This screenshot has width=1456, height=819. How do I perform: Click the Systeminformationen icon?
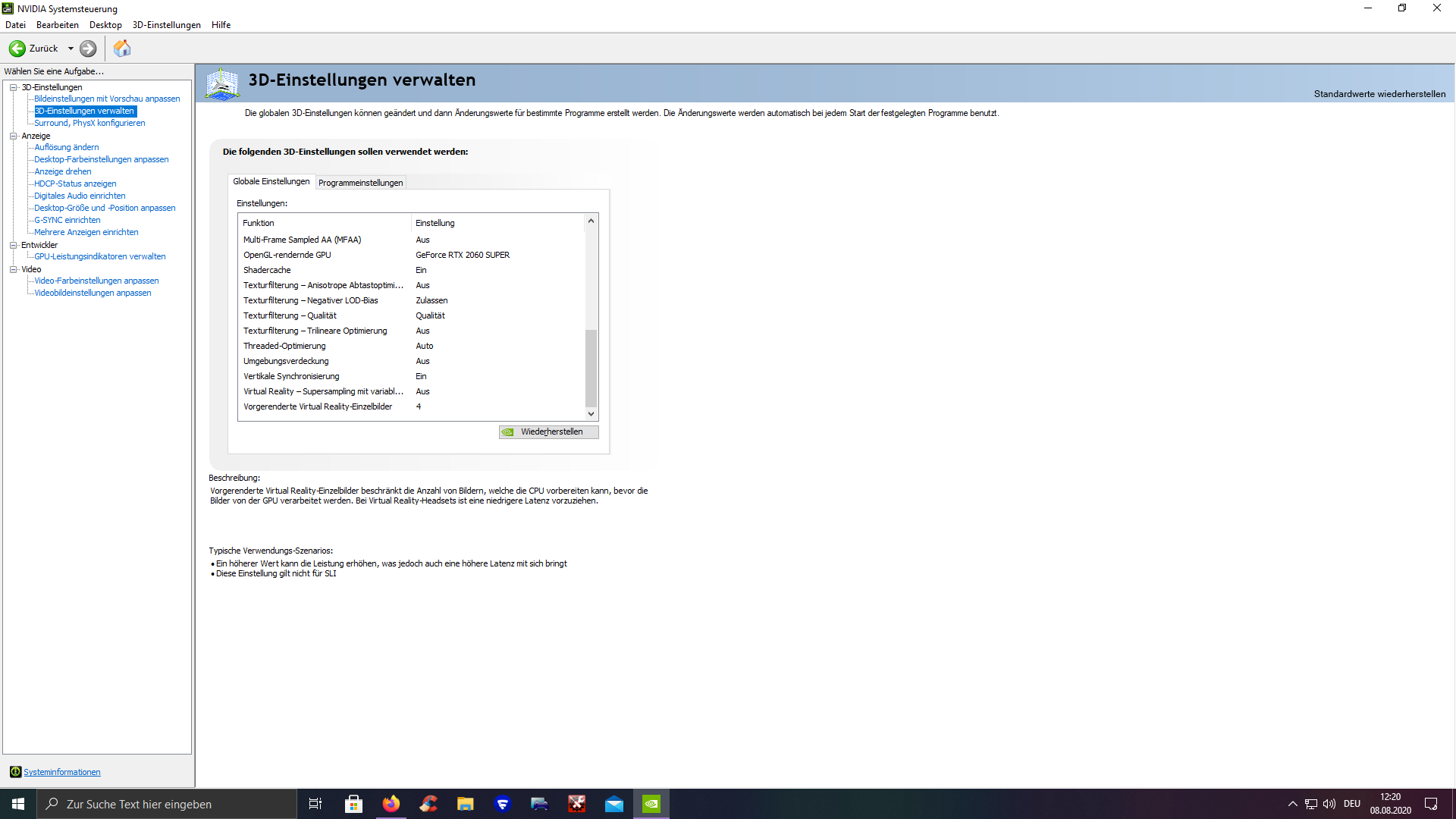coord(15,772)
